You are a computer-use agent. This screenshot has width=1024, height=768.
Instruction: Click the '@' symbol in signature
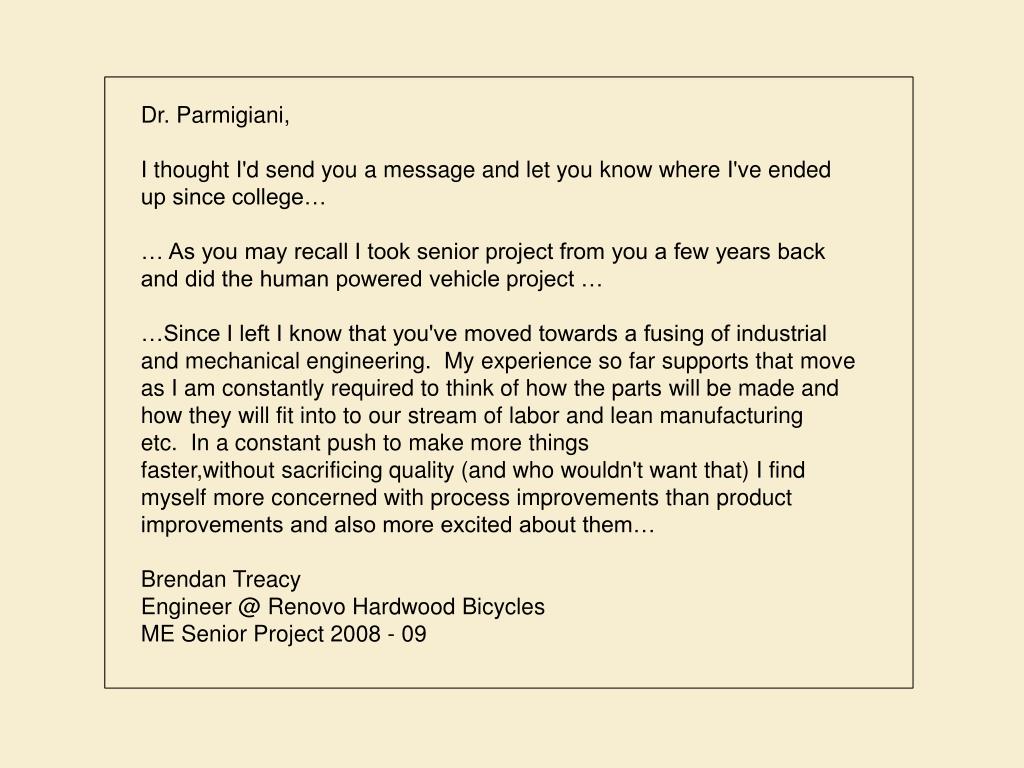[249, 607]
